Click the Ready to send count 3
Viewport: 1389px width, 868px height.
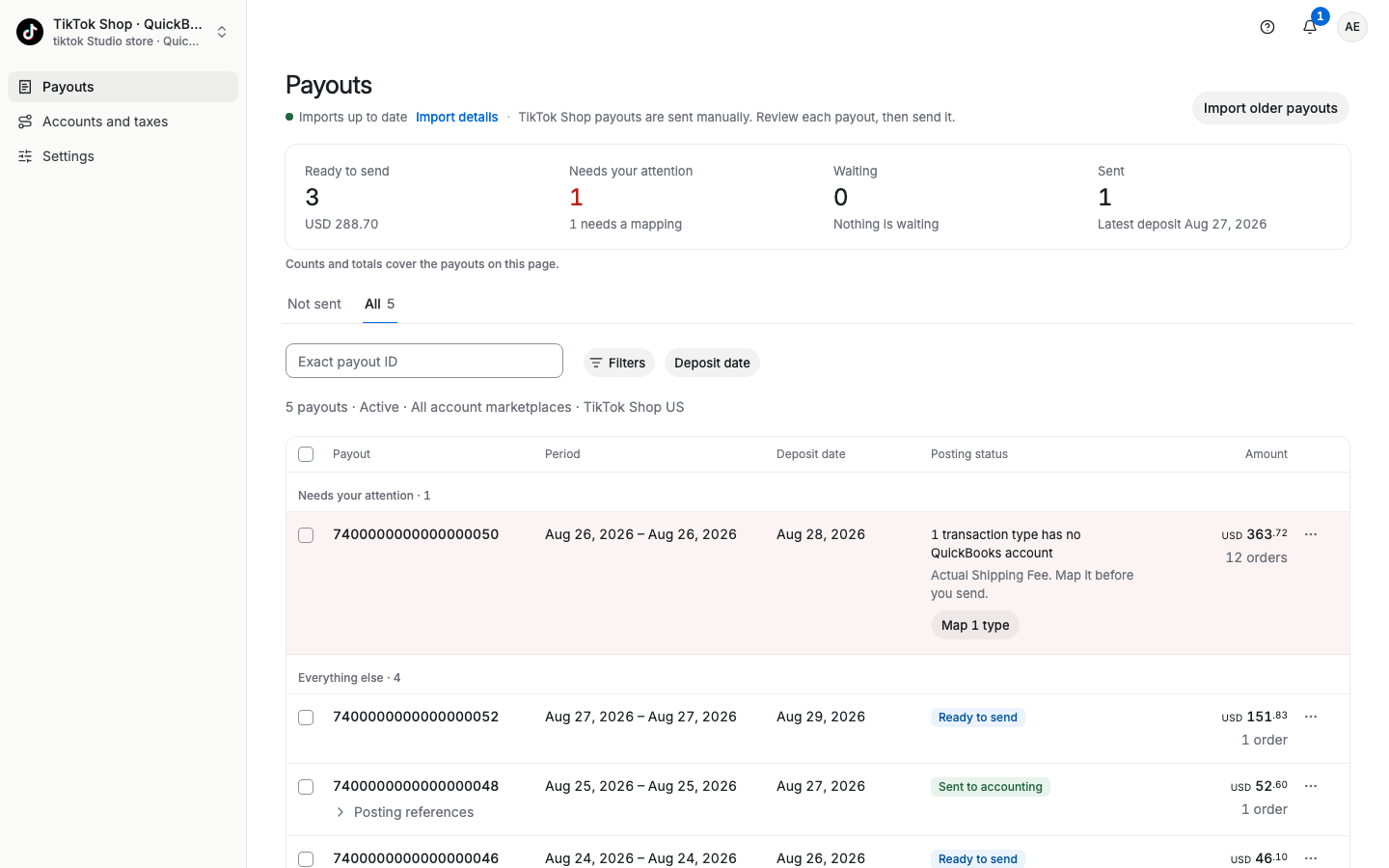(x=312, y=197)
